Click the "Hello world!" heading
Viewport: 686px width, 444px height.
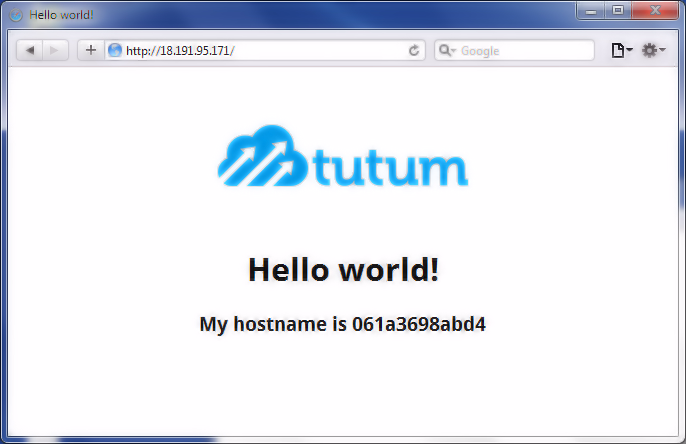[x=343, y=269]
